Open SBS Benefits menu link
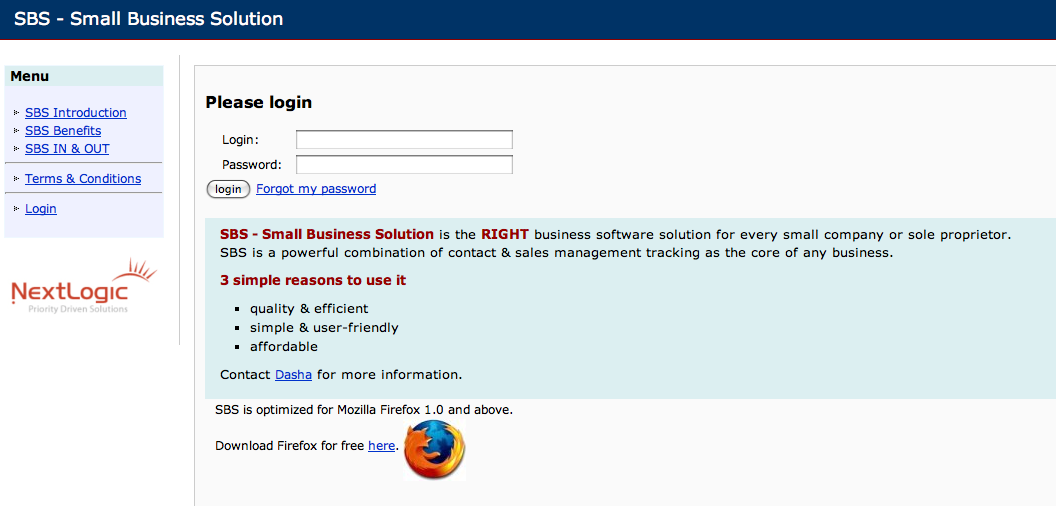1056x506 pixels. tap(63, 131)
